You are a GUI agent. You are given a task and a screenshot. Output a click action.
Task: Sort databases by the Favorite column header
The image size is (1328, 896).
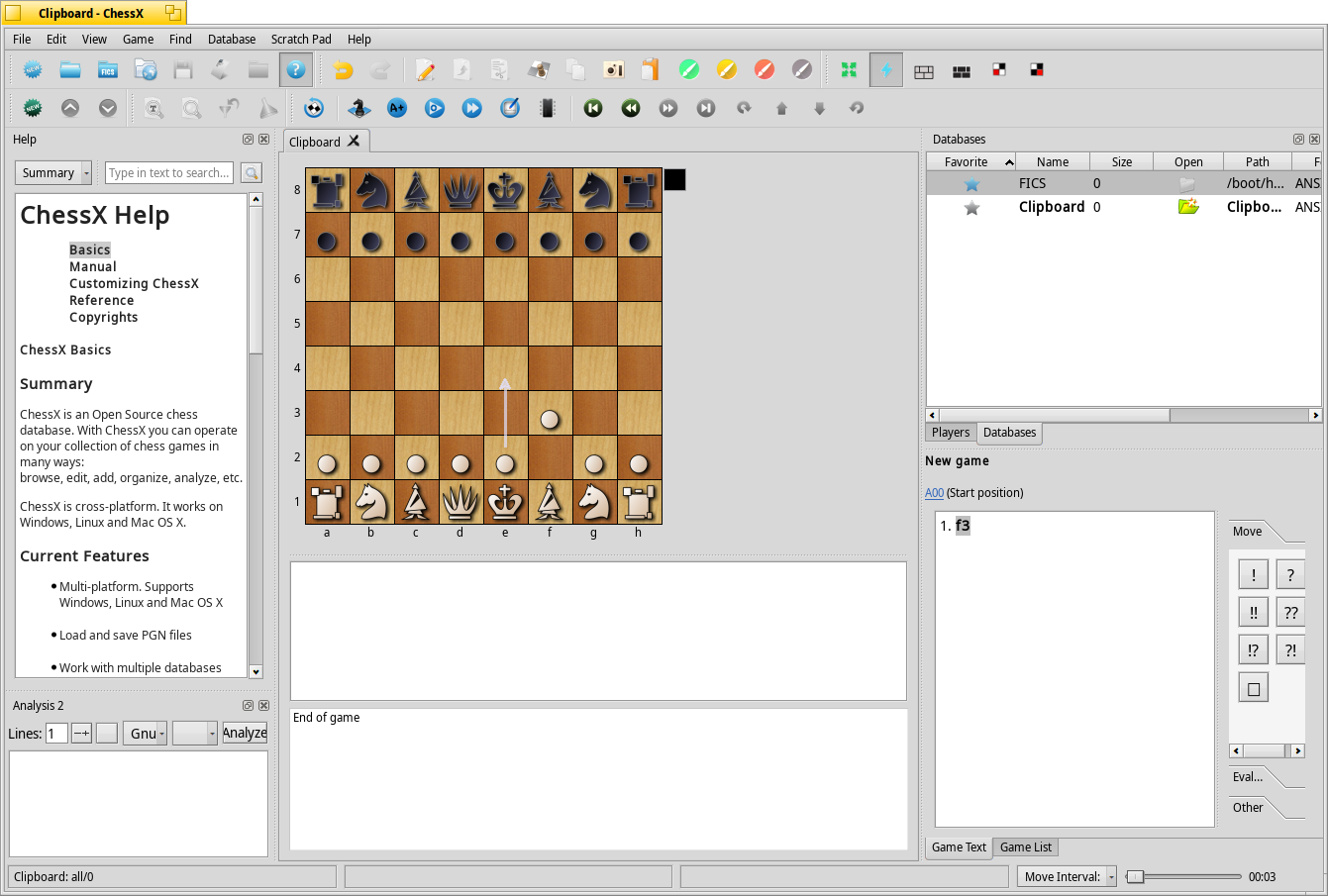pyautogui.click(x=970, y=161)
